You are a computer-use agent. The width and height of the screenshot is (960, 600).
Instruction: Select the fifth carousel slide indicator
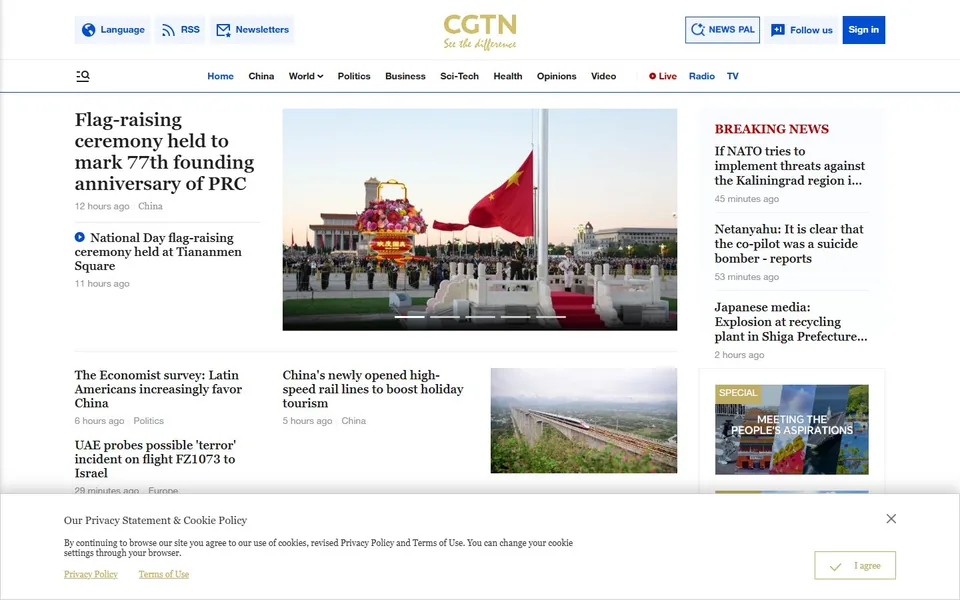coord(551,317)
